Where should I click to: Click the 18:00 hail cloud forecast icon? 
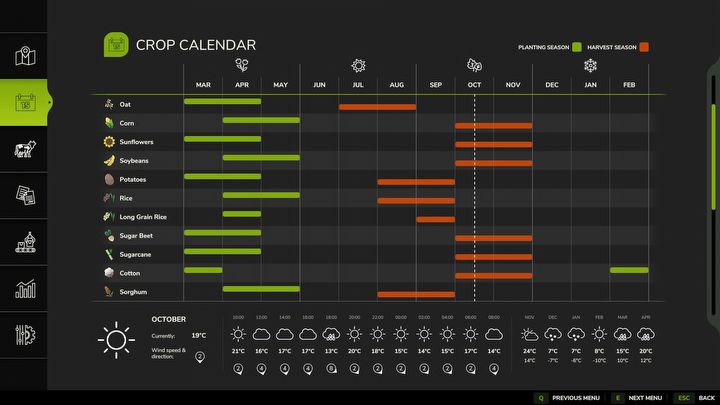point(331,335)
